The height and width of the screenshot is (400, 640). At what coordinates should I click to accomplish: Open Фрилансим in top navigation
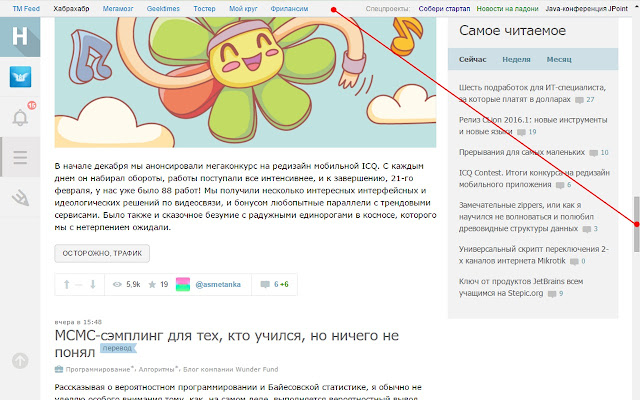(x=289, y=9)
